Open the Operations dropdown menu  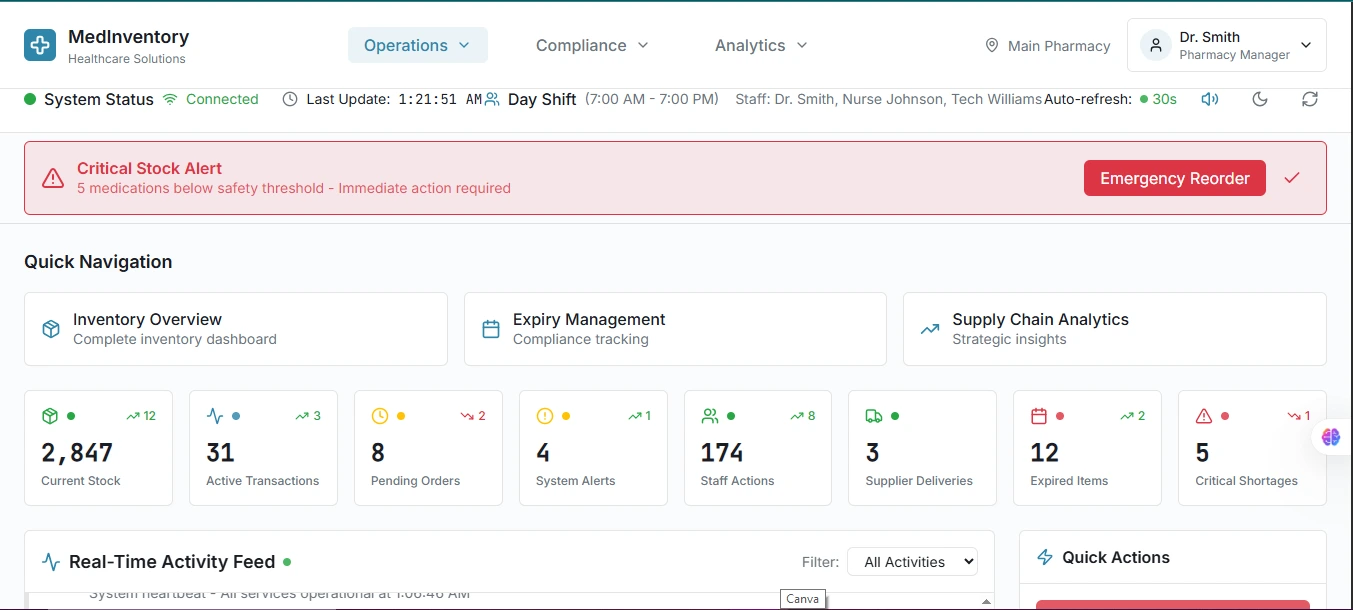(x=417, y=45)
